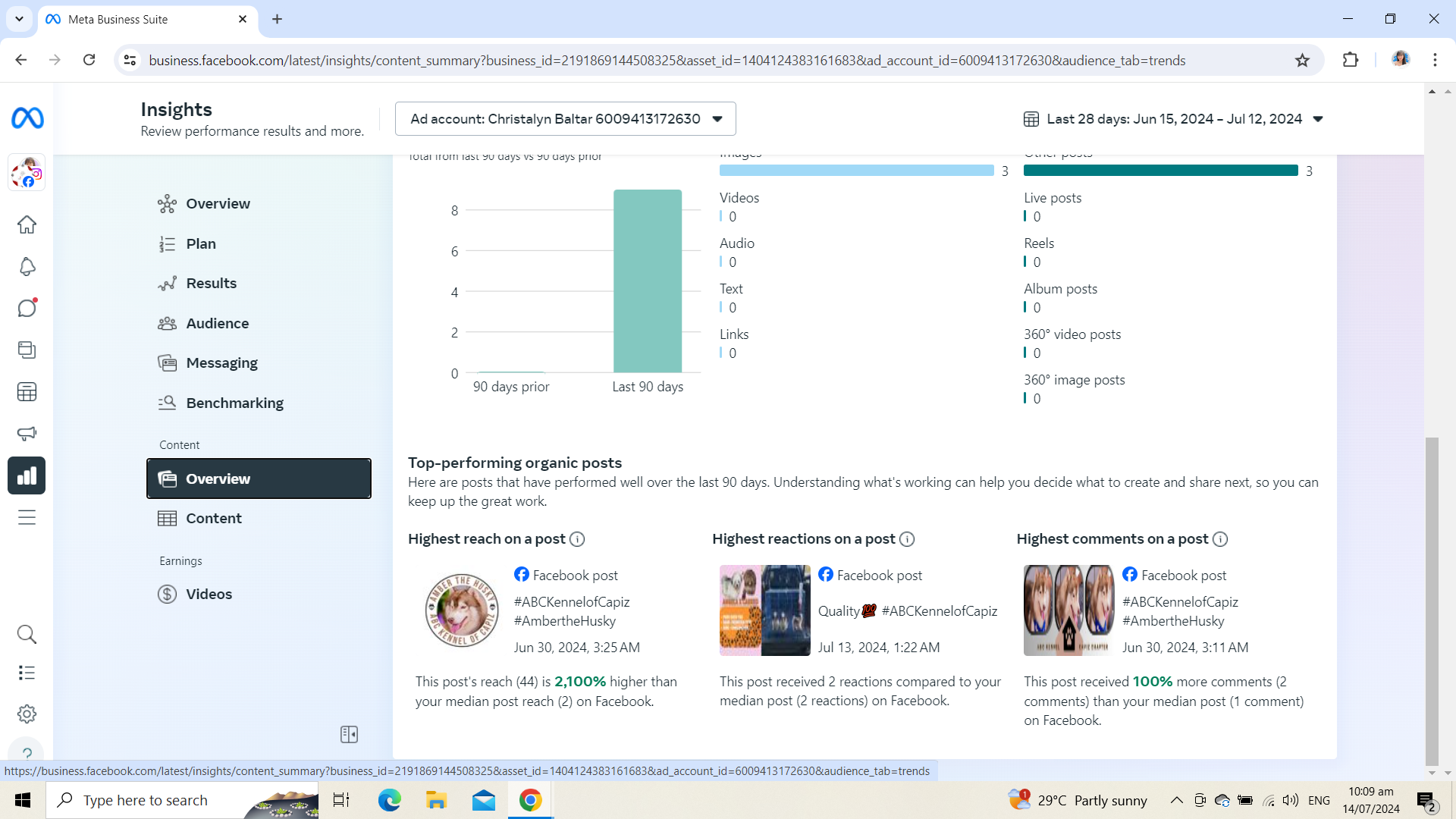This screenshot has height=819, width=1456.
Task: Open the Last 28 days date picker
Action: click(1173, 119)
